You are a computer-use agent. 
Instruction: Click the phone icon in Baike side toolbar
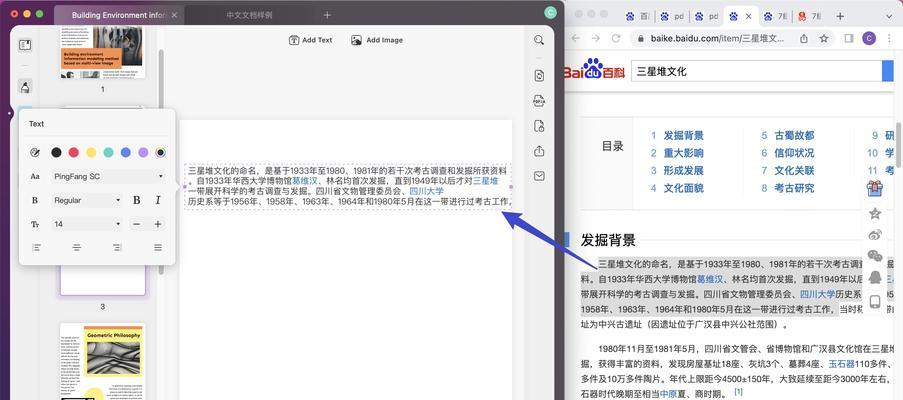875,302
